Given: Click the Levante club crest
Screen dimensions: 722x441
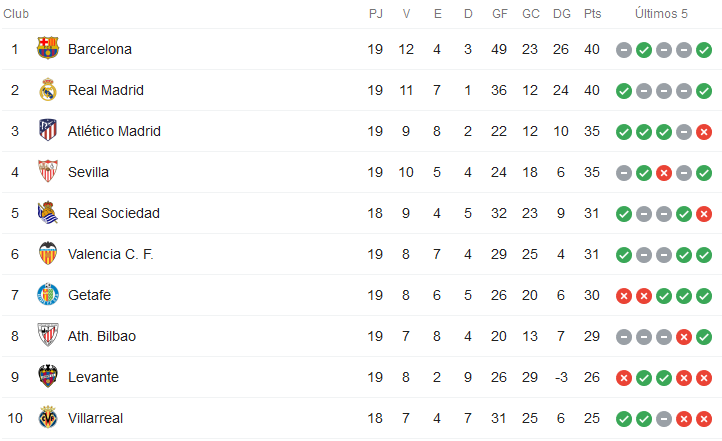Looking at the screenshot, I should [48, 376].
